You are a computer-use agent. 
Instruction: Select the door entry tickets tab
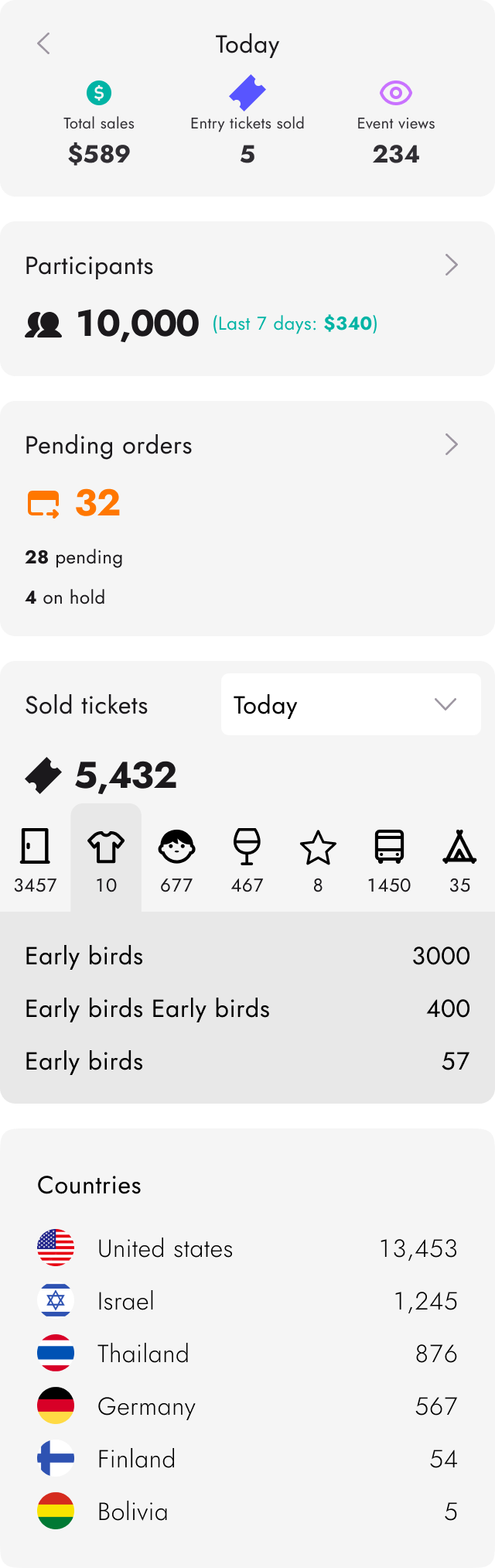36,858
